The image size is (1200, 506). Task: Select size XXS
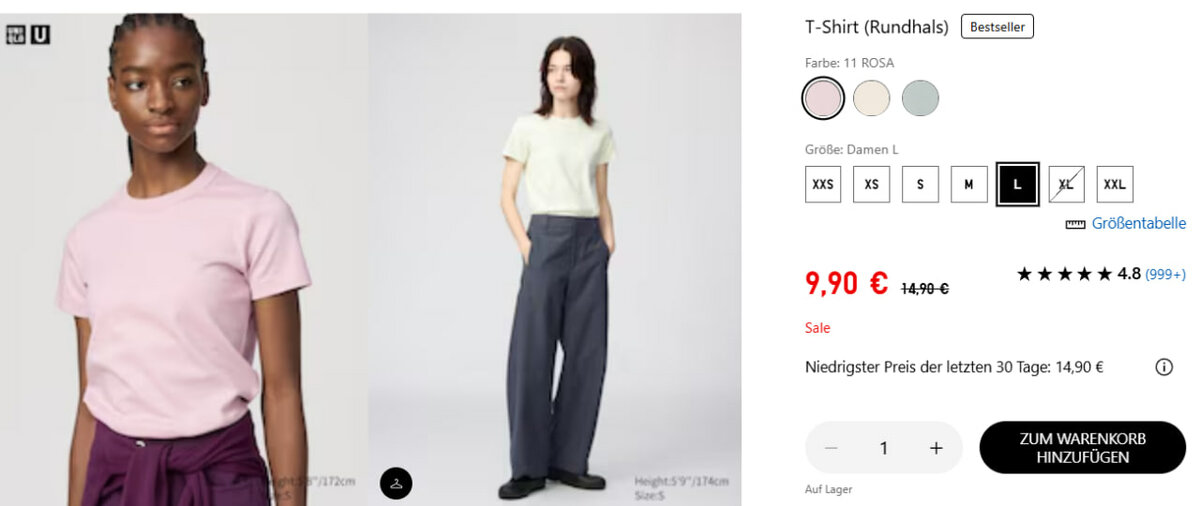823,184
